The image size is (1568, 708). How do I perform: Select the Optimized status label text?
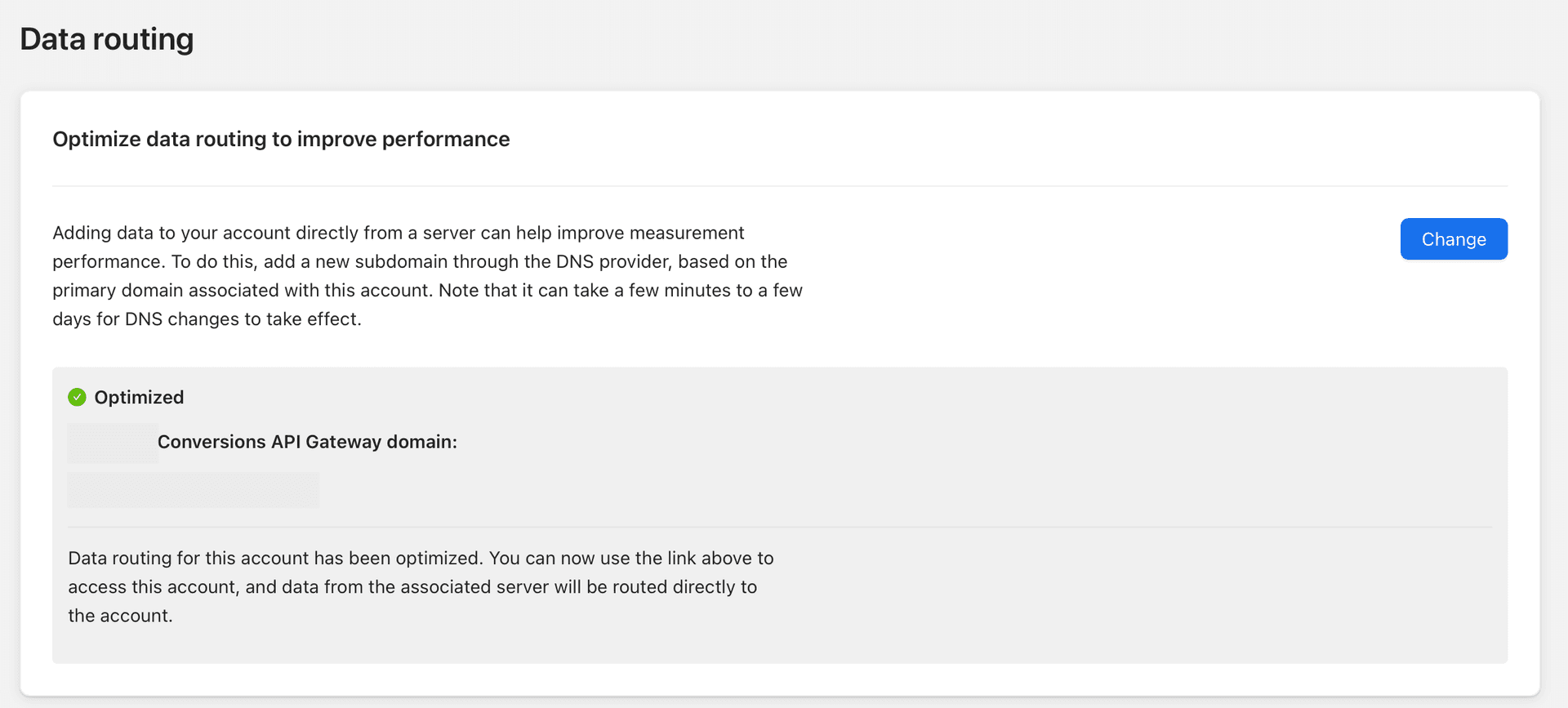pyautogui.click(x=140, y=398)
